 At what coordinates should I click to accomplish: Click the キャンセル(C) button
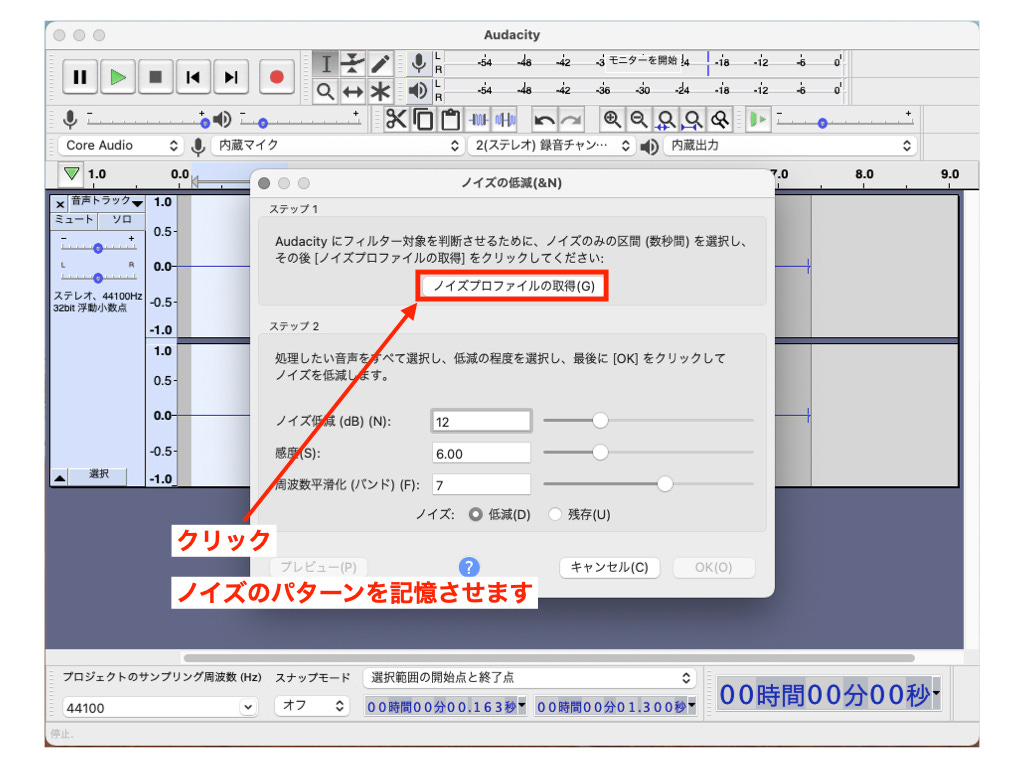609,567
